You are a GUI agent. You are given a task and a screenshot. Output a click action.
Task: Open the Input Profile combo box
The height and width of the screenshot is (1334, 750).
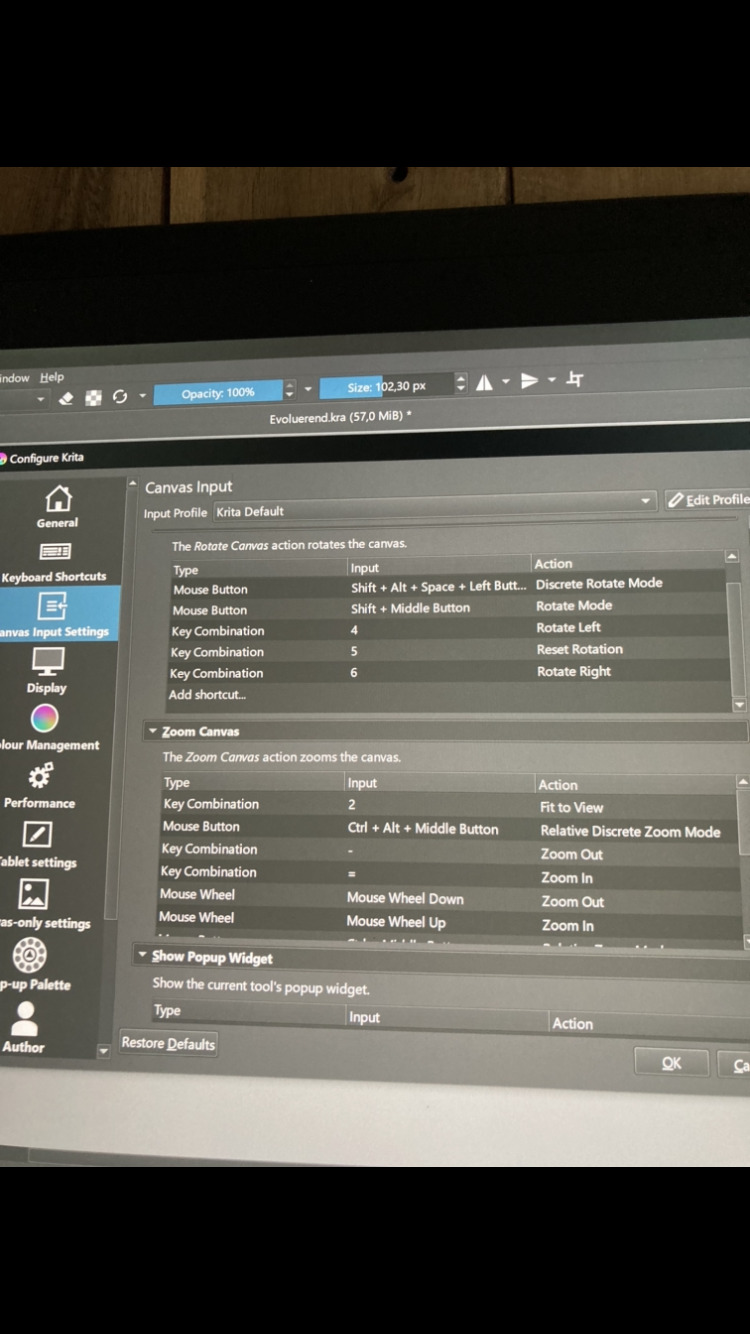tap(435, 506)
